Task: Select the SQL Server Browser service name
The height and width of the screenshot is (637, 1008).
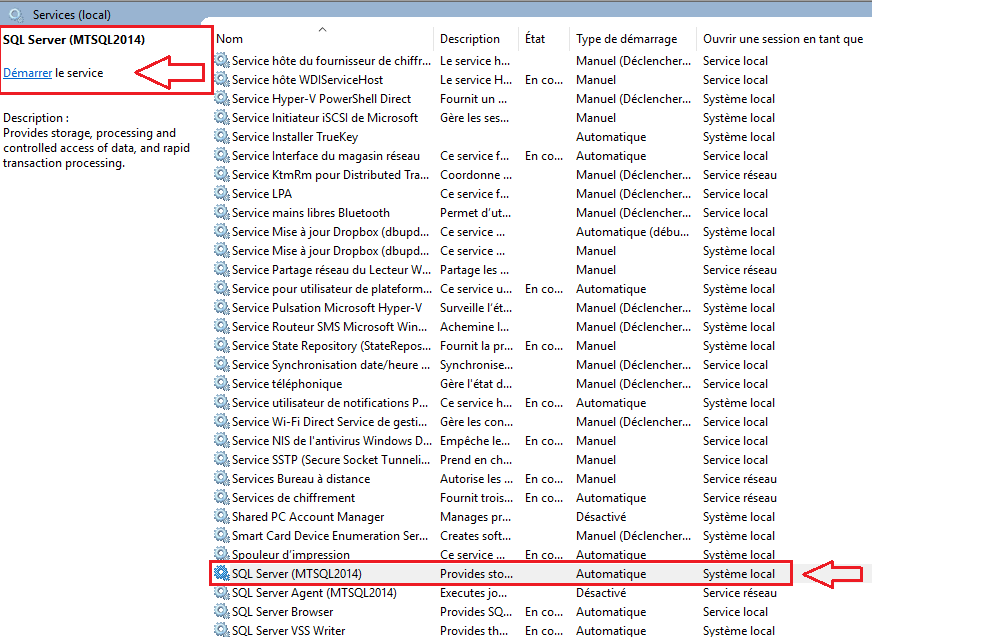Action: [282, 612]
